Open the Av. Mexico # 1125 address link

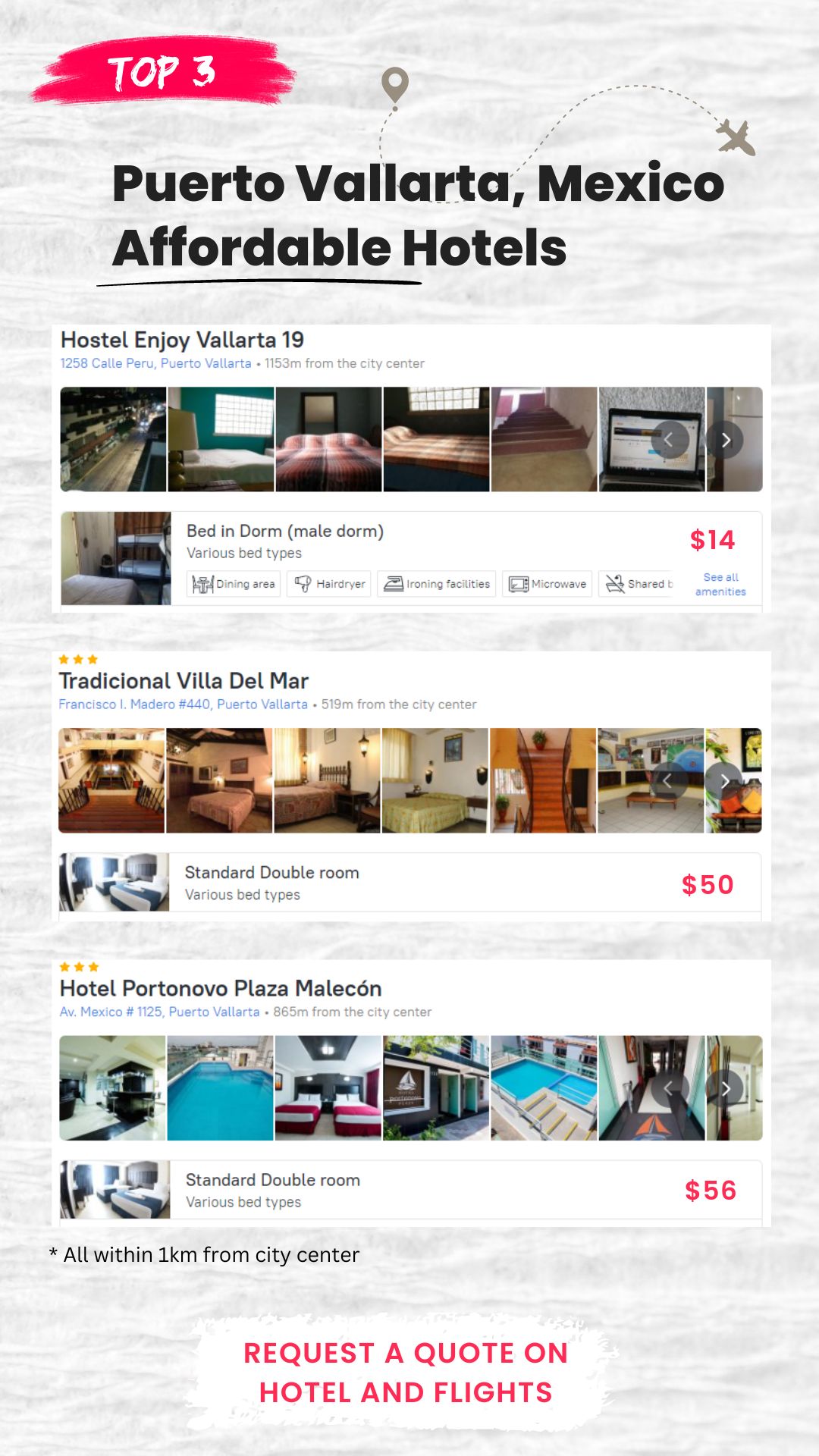[x=159, y=1012]
